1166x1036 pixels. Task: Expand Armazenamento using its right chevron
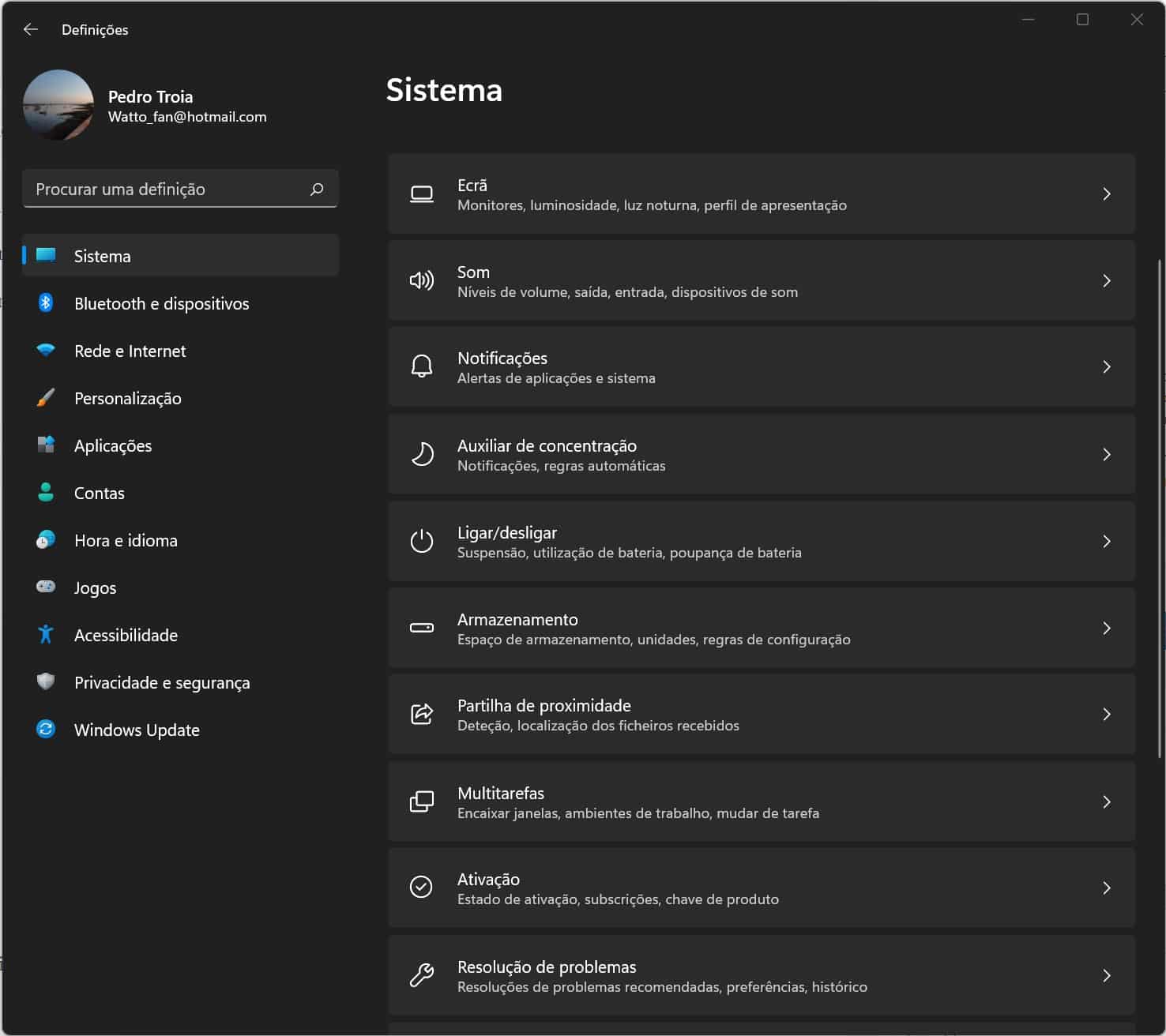click(1106, 629)
